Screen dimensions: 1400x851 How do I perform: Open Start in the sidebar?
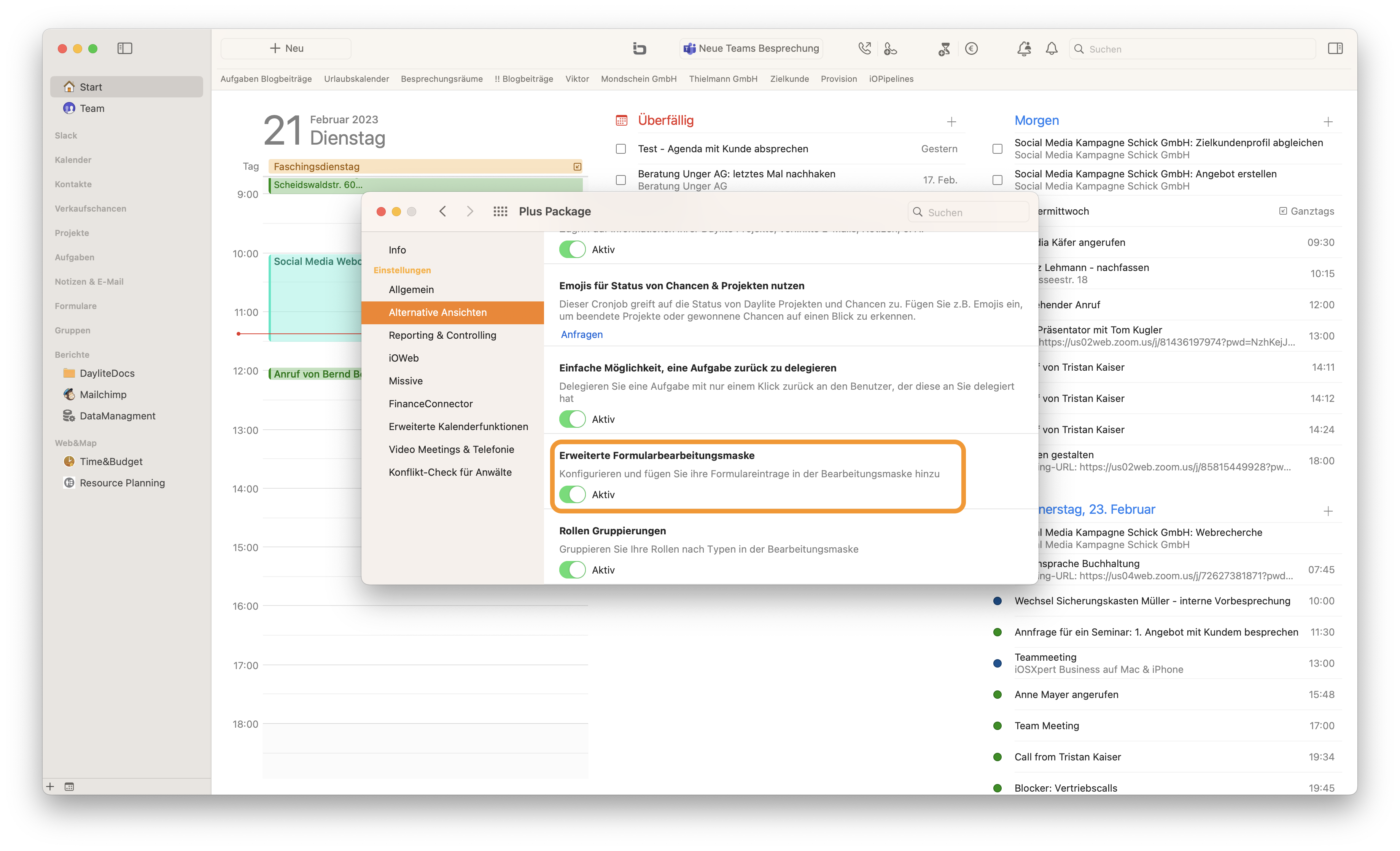[126, 86]
